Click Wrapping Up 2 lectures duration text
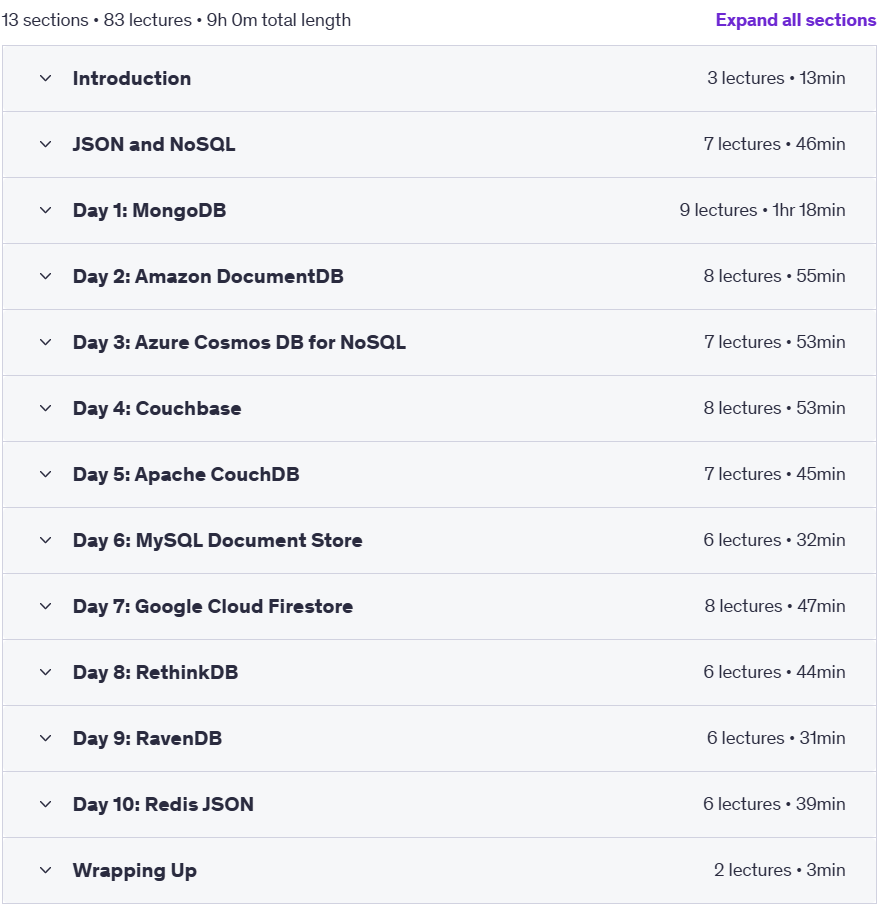The image size is (879, 906). [780, 870]
